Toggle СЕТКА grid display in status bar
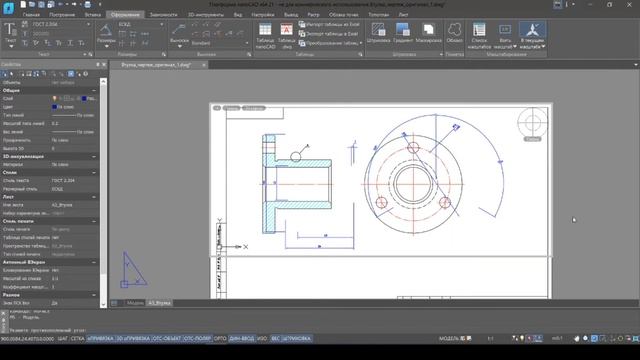 (x=78, y=338)
